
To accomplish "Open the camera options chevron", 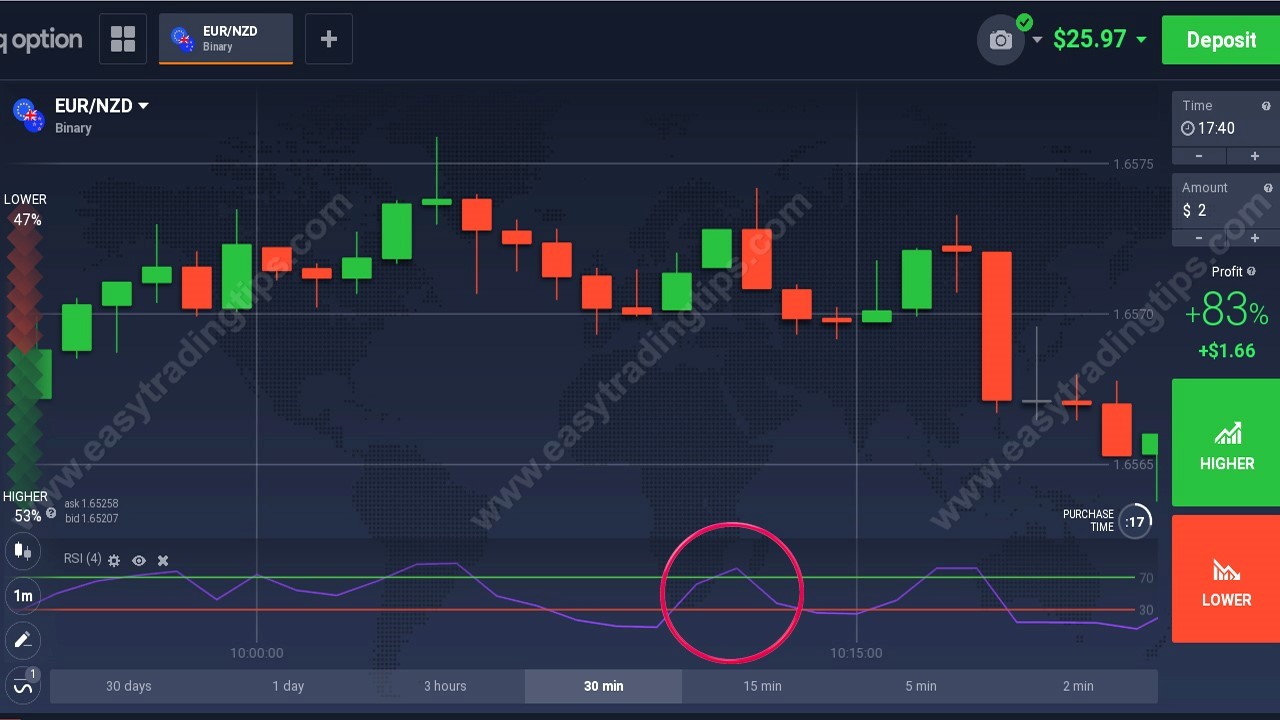I will 1036,40.
